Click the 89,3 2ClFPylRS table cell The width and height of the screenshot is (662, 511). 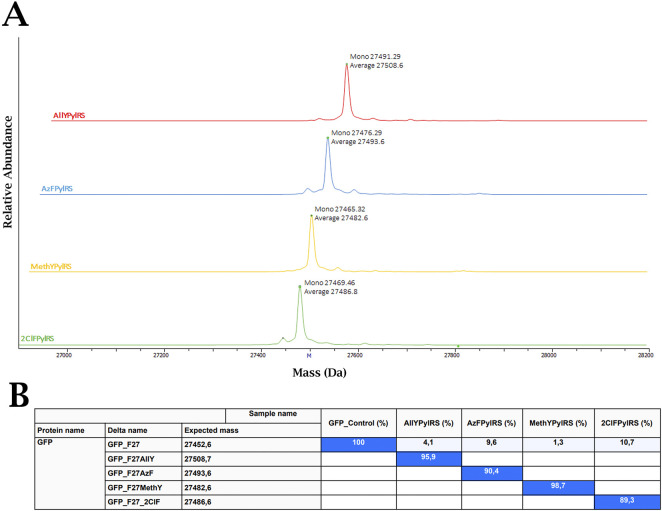627,502
